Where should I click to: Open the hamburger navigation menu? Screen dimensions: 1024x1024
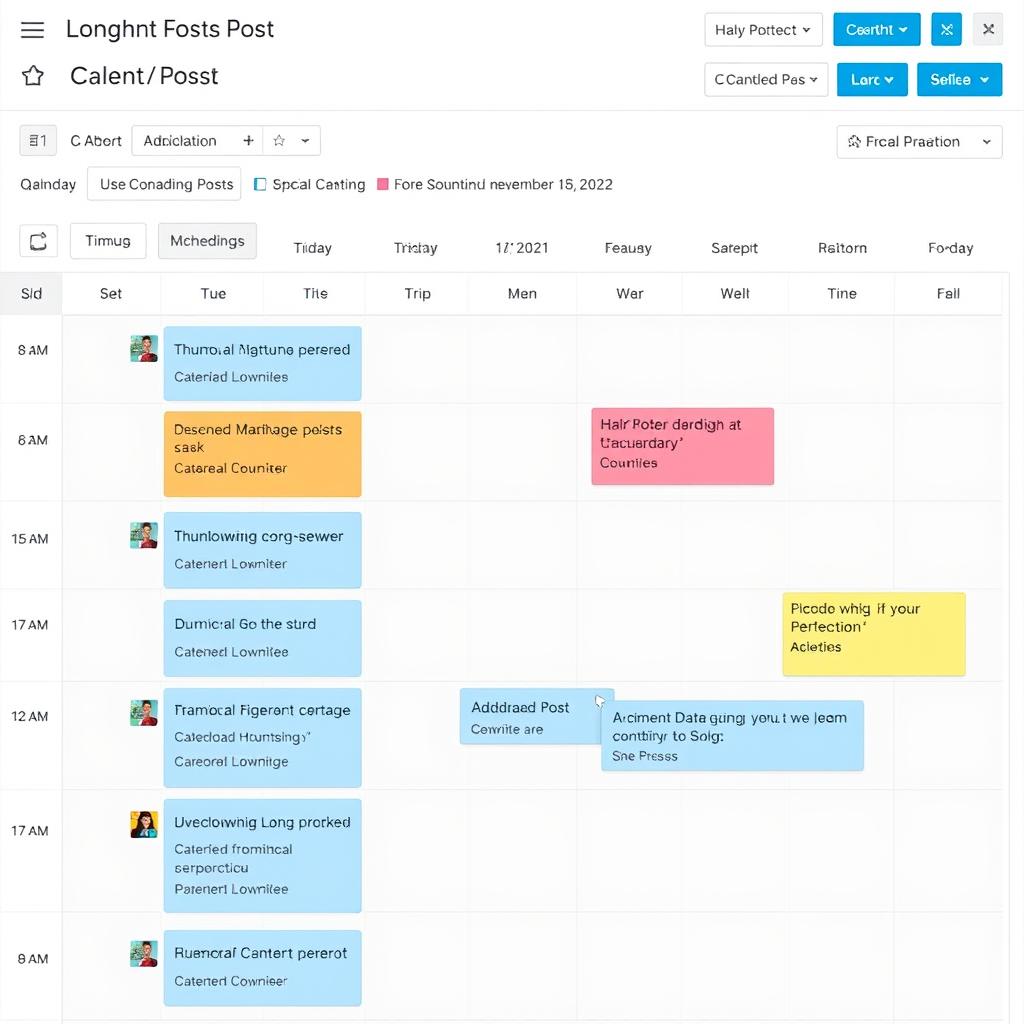click(x=31, y=29)
